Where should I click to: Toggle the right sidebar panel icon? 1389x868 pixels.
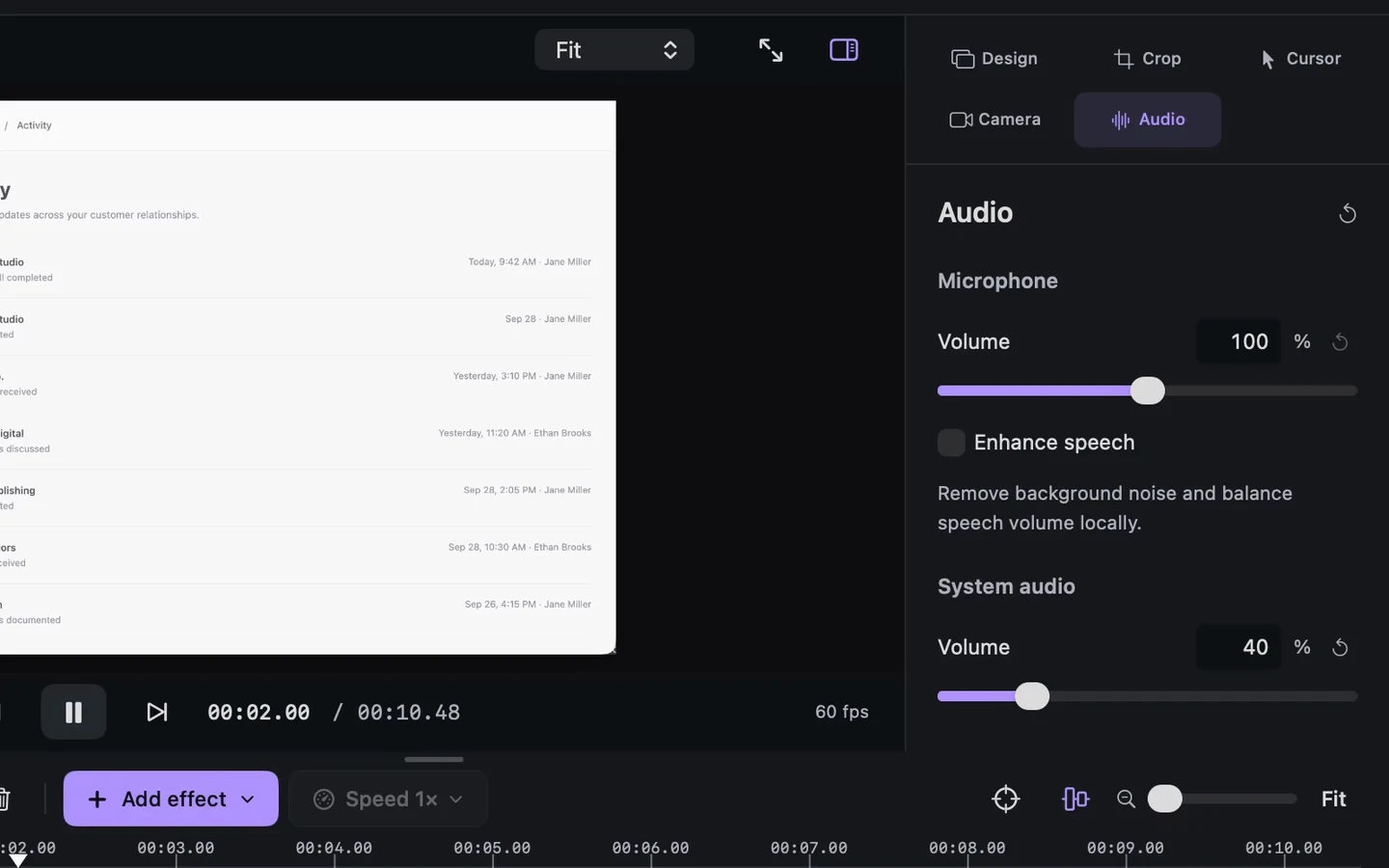844,50
